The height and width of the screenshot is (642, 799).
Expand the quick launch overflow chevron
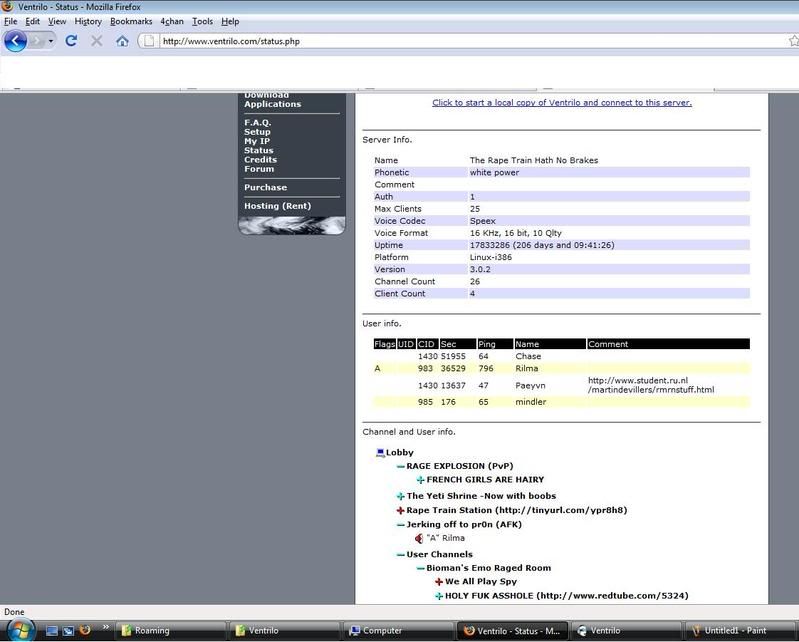coord(105,627)
